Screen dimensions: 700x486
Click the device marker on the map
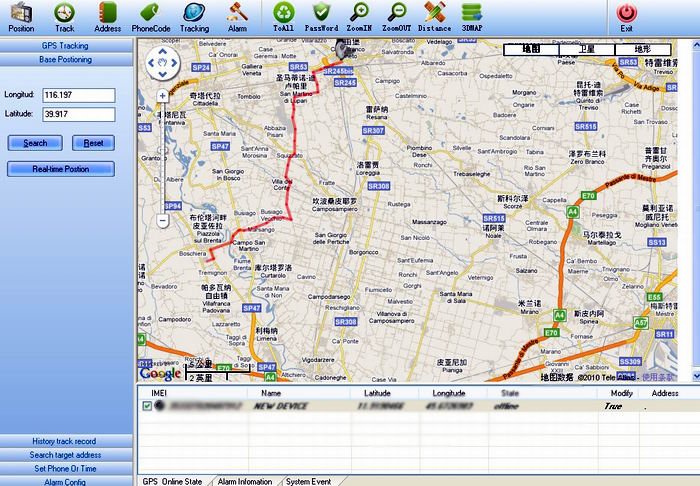point(343,50)
